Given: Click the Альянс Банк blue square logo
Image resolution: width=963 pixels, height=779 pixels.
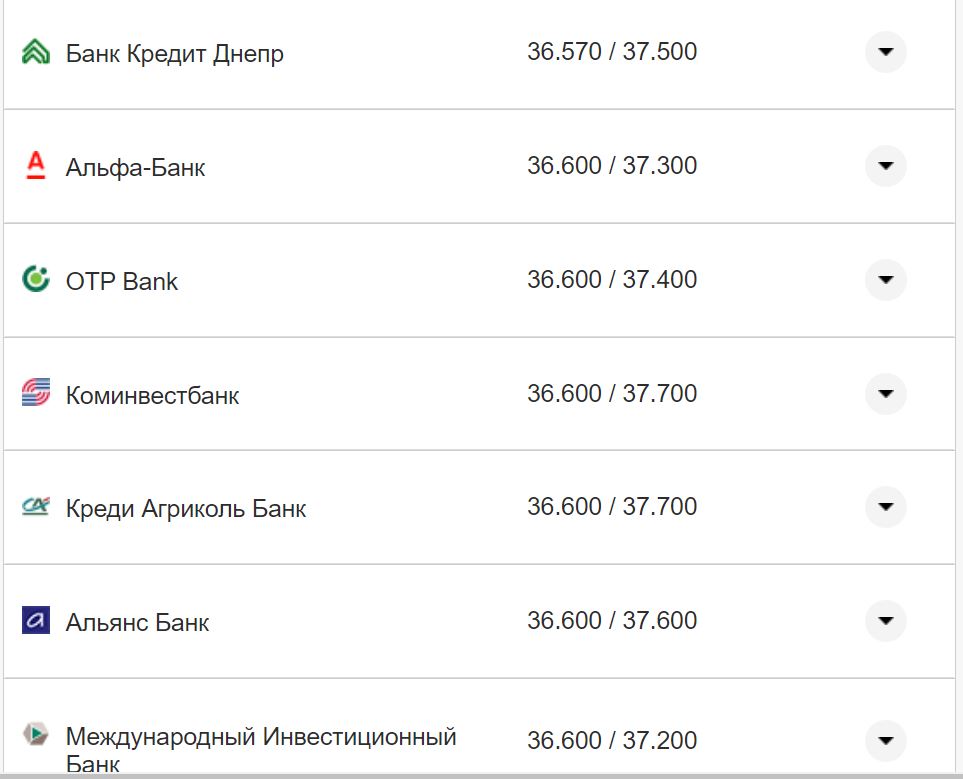Looking at the screenshot, I should point(36,621).
